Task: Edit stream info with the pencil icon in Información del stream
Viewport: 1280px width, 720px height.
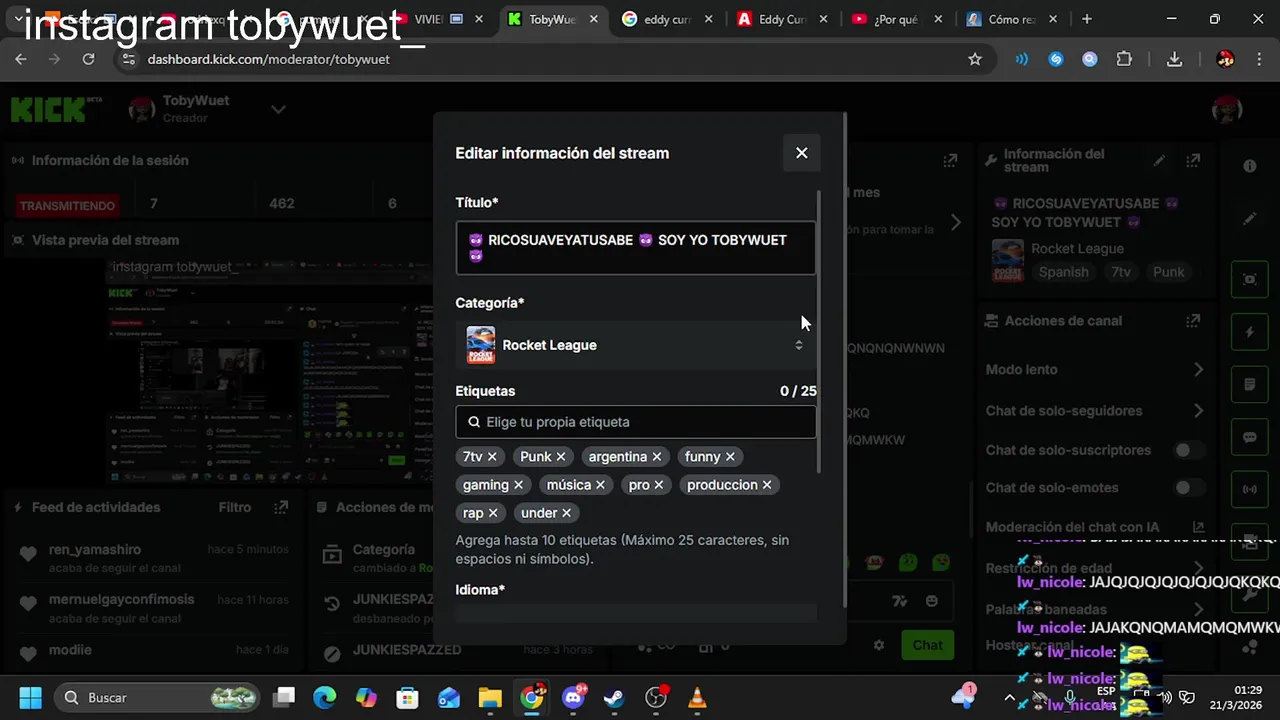Action: (1159, 161)
